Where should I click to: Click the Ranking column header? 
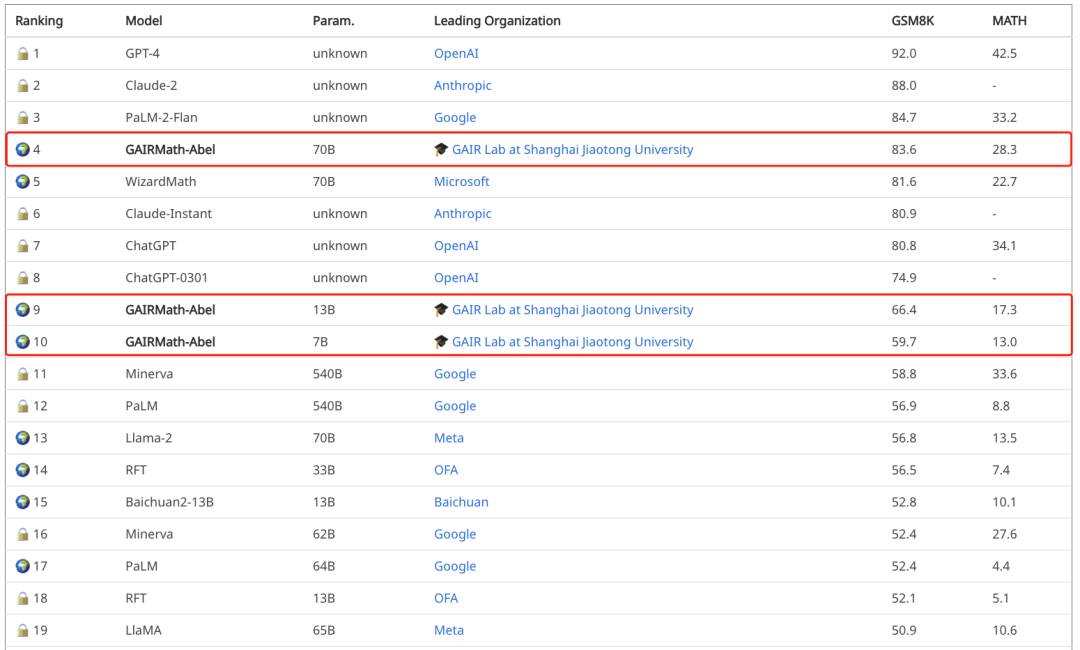click(x=39, y=21)
